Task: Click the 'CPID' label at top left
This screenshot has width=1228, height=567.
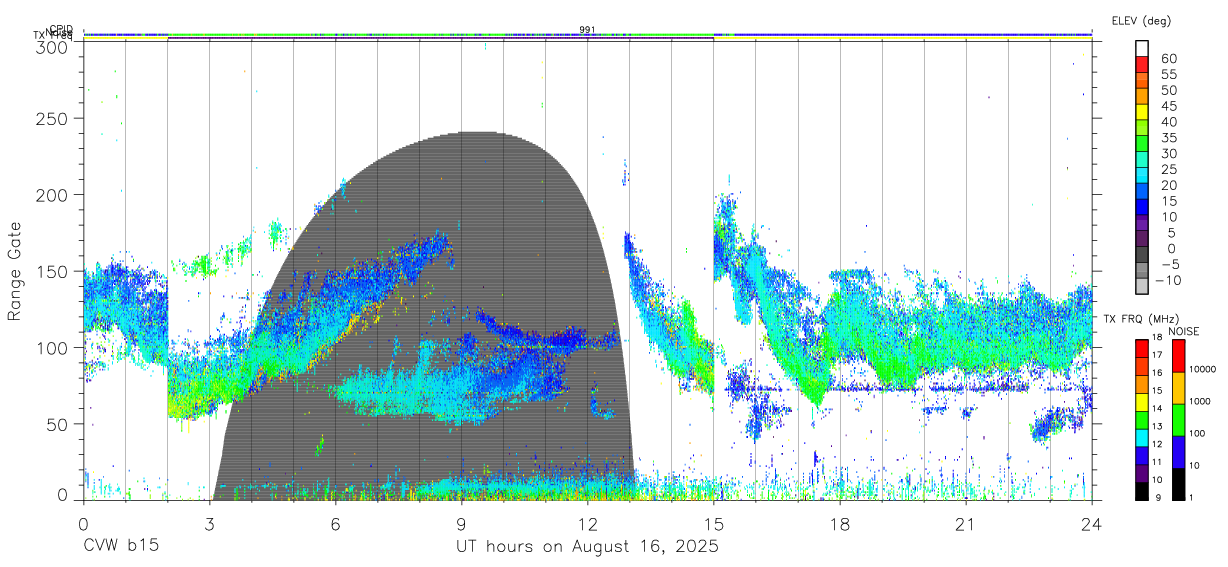Action: coord(61,29)
